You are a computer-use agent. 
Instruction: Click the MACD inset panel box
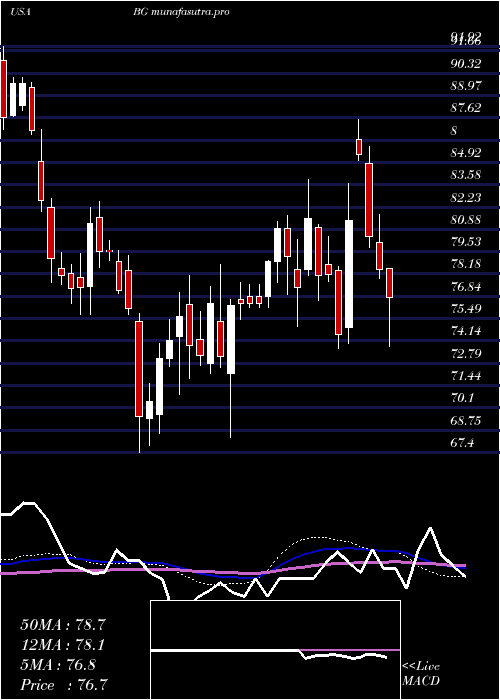pyautogui.click(x=275, y=650)
